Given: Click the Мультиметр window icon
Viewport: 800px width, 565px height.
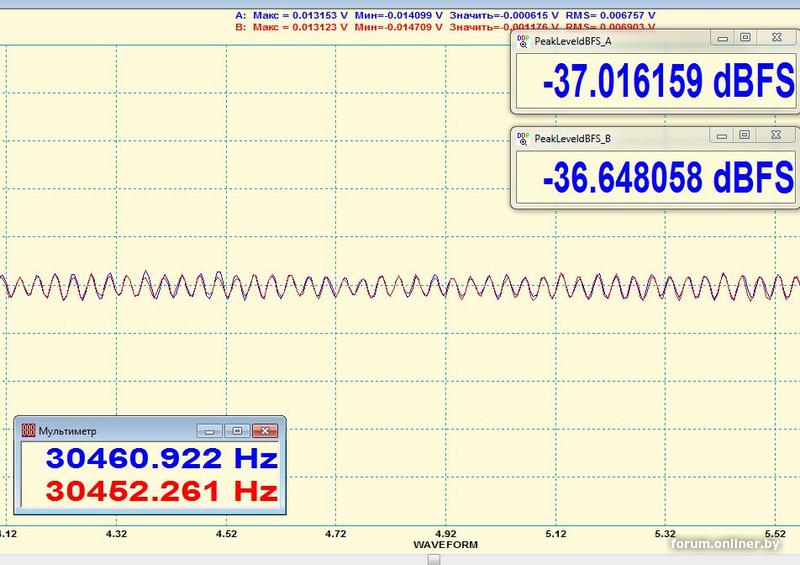Looking at the screenshot, I should click(27, 431).
